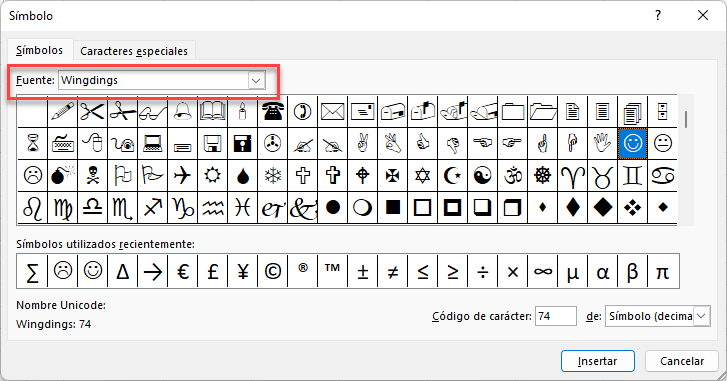Select the Star of David symbol
The image size is (727, 381).
pyautogui.click(x=423, y=176)
